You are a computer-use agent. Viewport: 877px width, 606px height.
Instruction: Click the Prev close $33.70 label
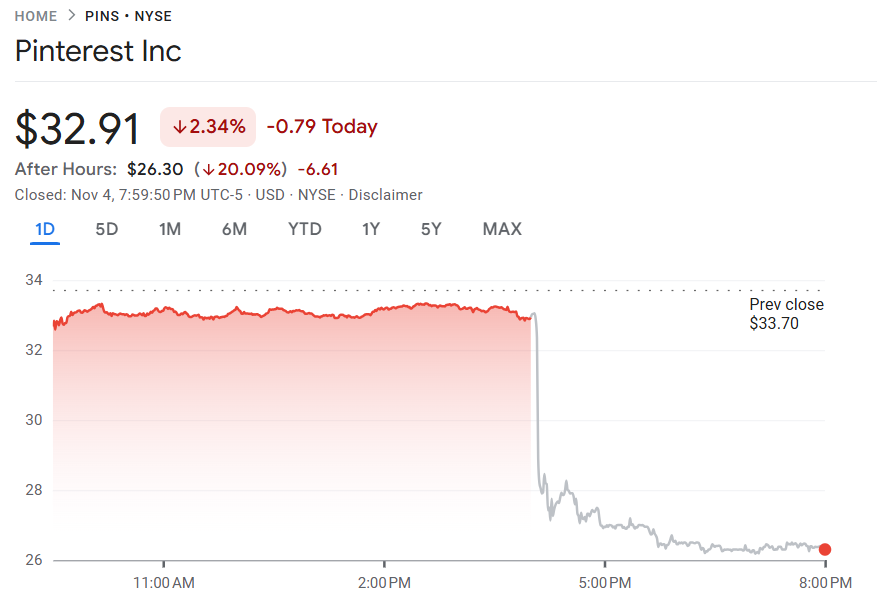coord(786,314)
